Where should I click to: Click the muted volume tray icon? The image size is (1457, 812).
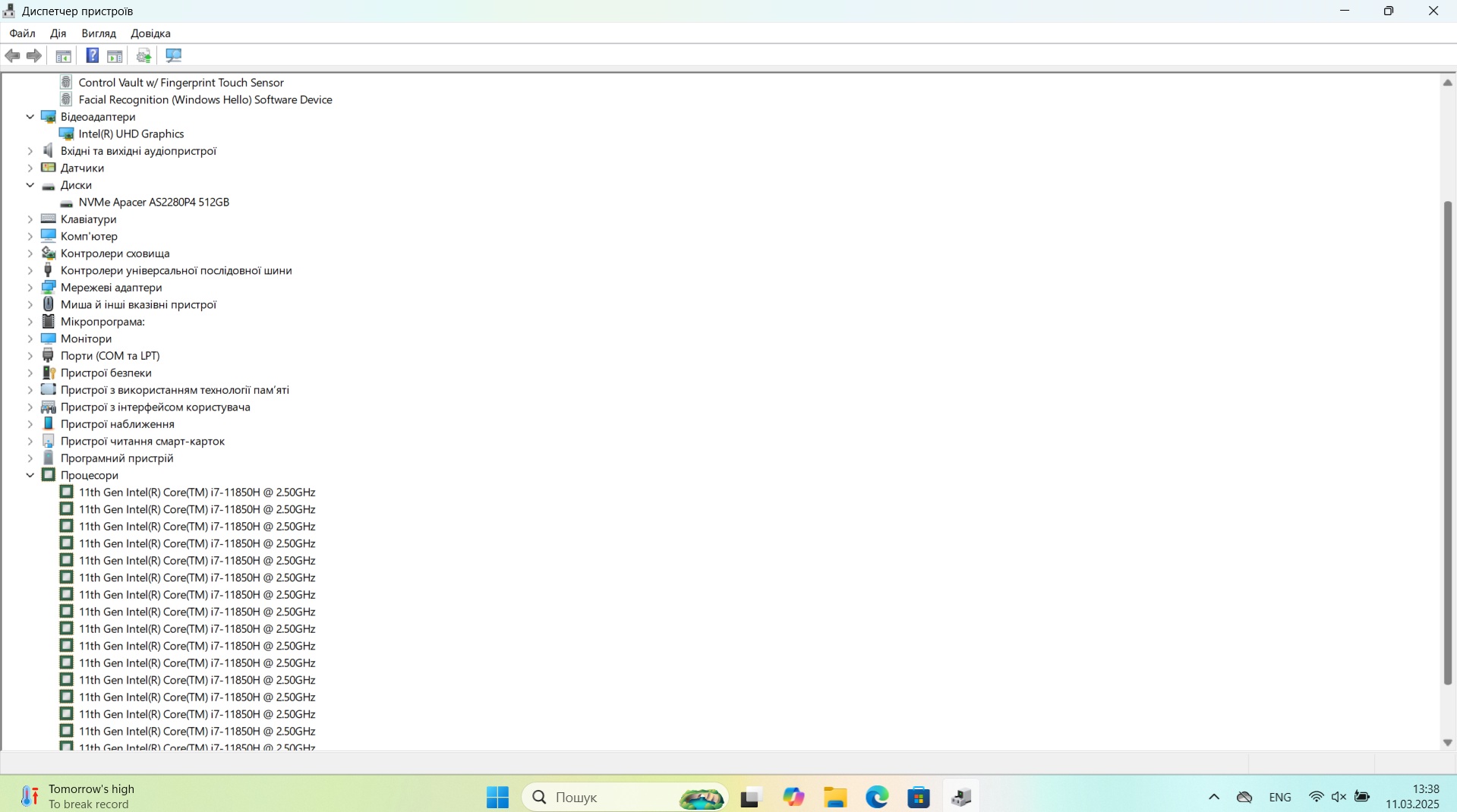1339,797
